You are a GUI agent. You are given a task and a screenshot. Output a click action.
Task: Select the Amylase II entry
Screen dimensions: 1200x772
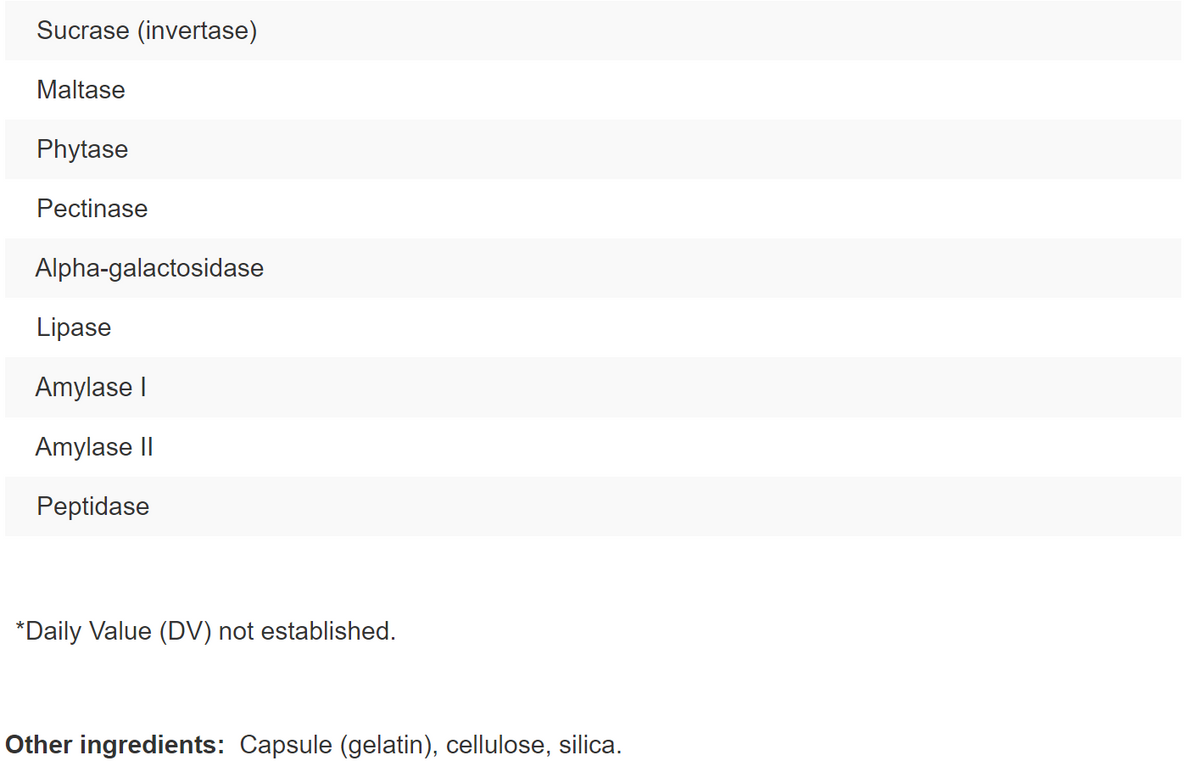94,447
